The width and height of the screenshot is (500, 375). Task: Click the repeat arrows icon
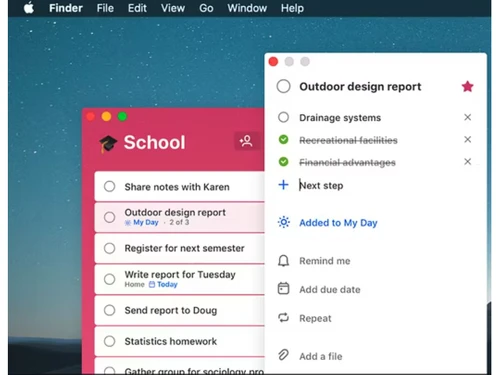[x=283, y=318]
